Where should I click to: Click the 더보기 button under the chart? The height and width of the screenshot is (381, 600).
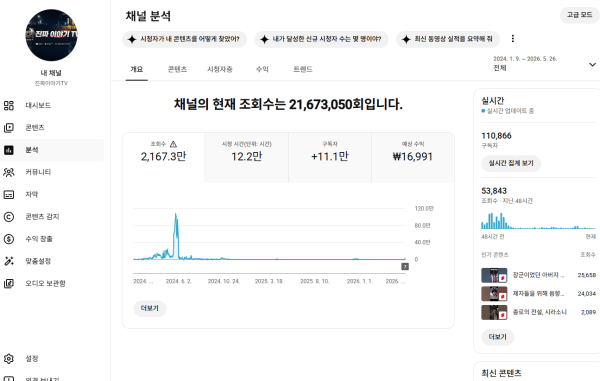click(150, 308)
